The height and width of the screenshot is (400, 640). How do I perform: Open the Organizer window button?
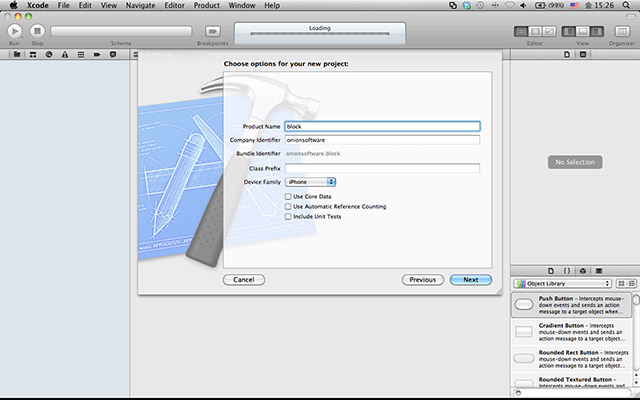[622, 31]
